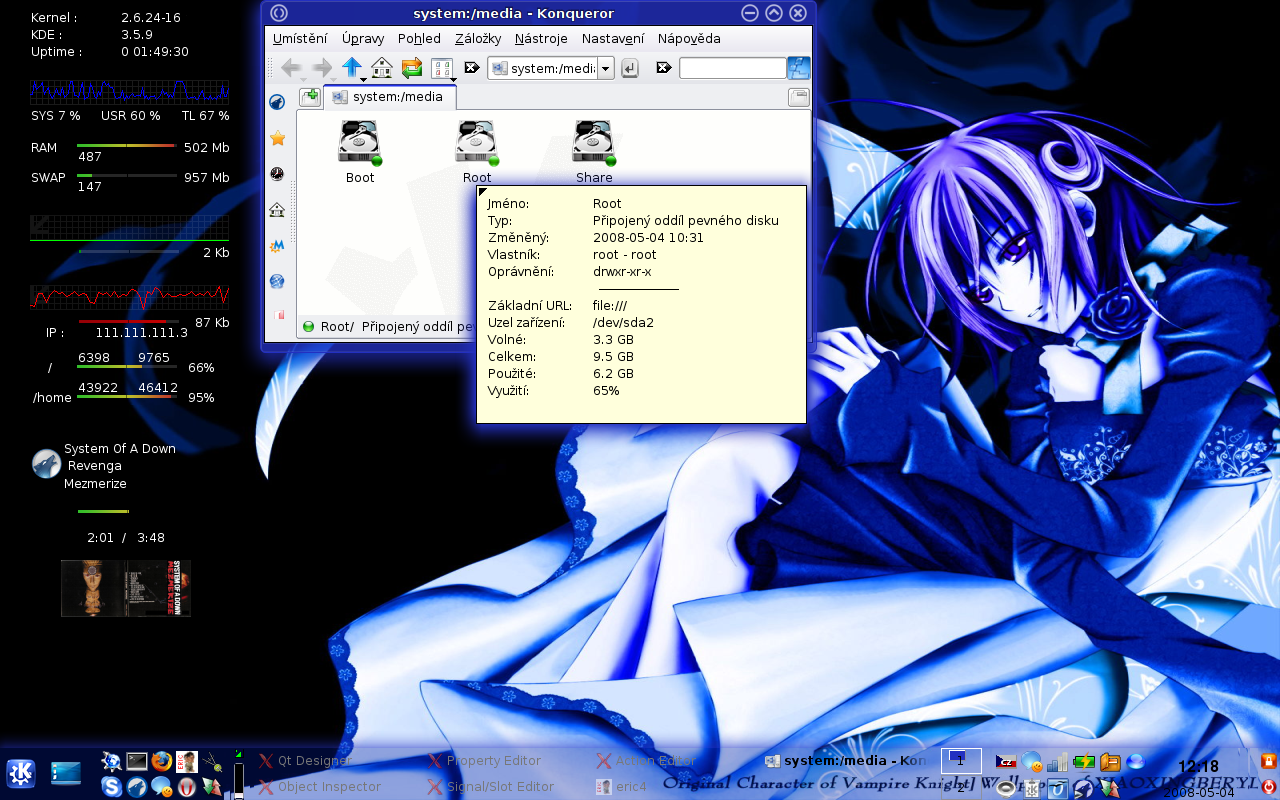This screenshot has width=1280, height=800.
Task: Open the Up button history dropdown arrow
Action: point(363,79)
